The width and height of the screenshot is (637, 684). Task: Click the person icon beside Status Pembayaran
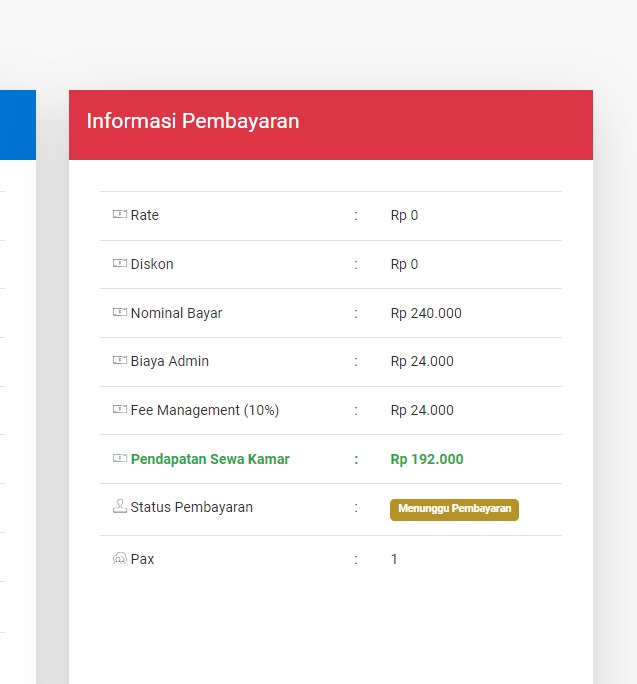point(119,507)
